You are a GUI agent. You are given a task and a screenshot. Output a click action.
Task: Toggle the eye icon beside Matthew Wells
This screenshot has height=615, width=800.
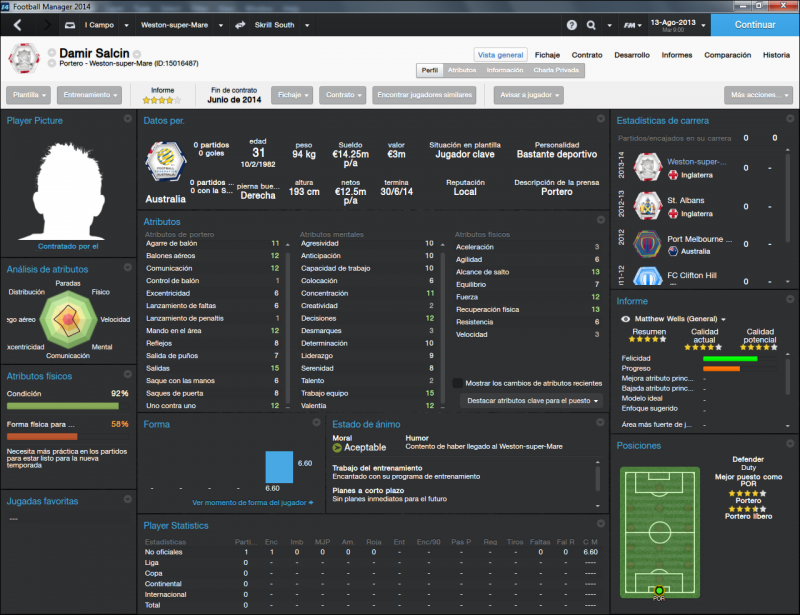[x=625, y=319]
